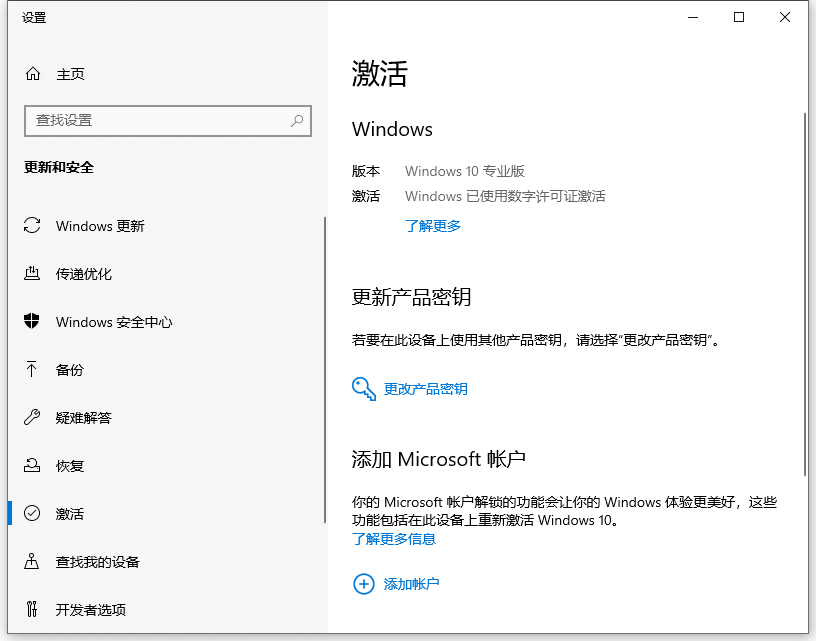Viewport: 816px width, 641px height.
Task: Click the 'Windows 10 专业版' edition text
Action: (x=465, y=171)
